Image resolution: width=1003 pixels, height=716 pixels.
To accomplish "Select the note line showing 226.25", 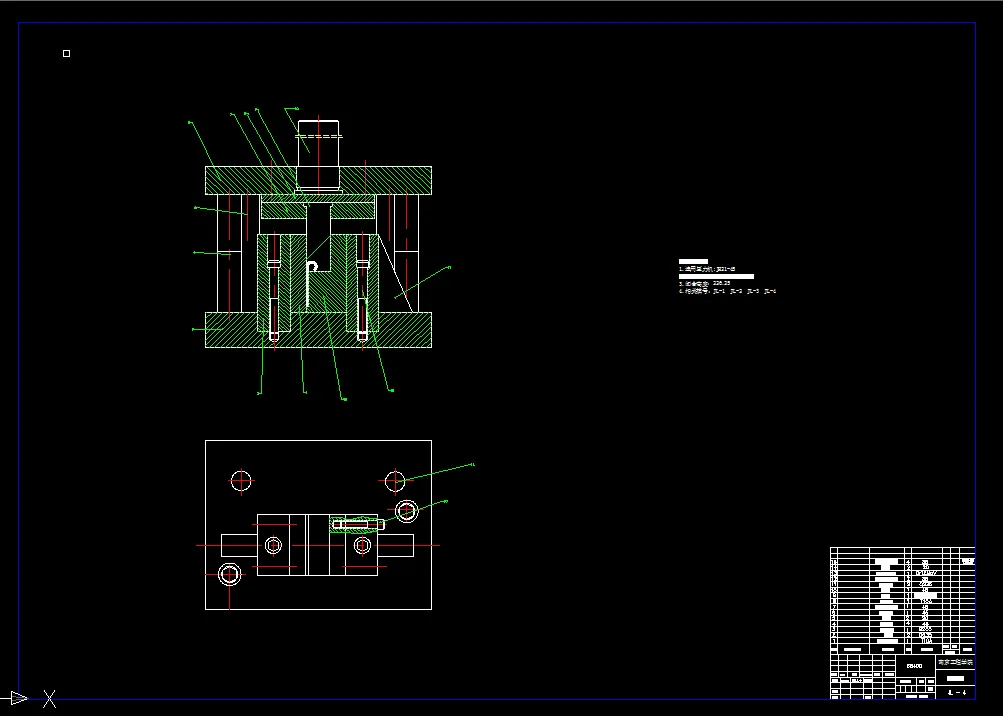I will [x=704, y=283].
